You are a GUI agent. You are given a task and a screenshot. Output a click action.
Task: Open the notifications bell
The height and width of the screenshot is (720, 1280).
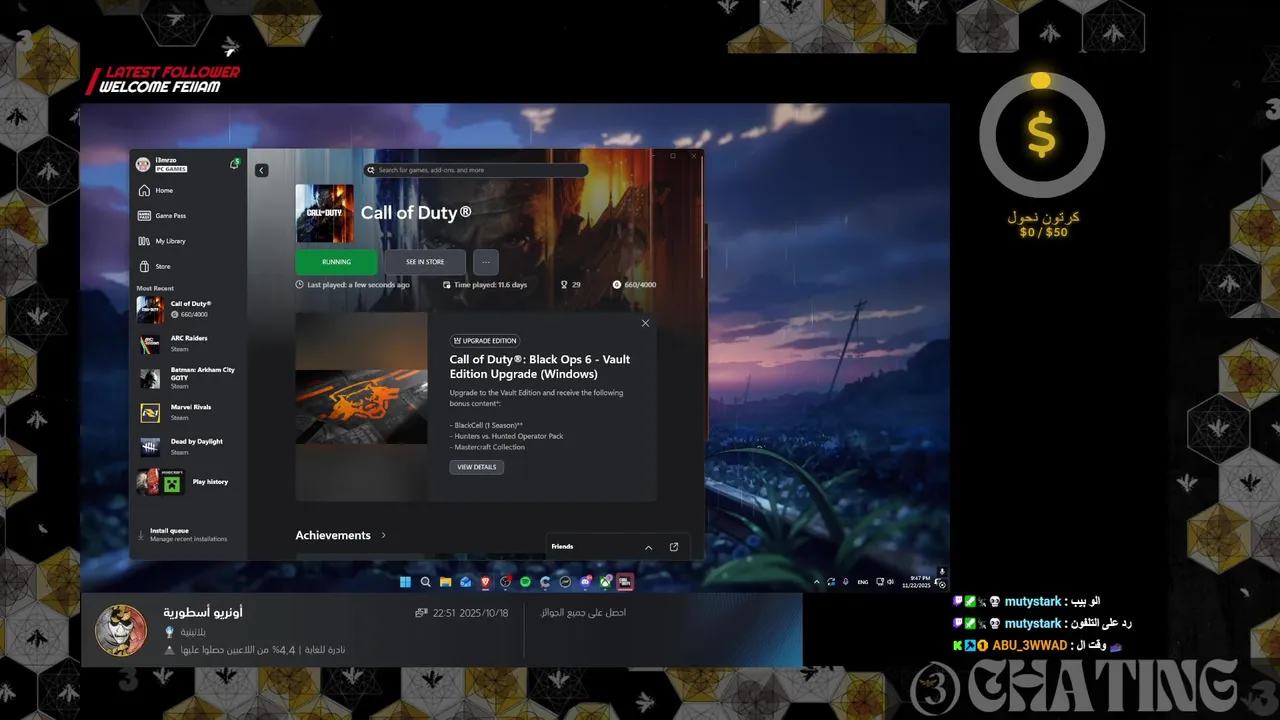pyautogui.click(x=234, y=163)
